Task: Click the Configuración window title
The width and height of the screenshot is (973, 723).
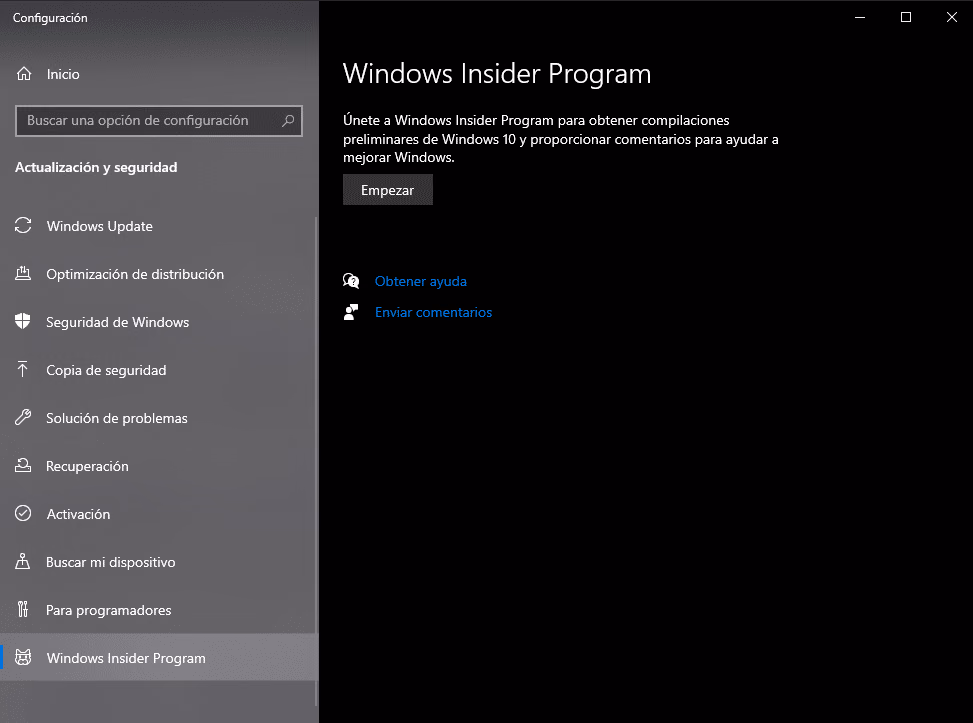Action: (x=50, y=18)
